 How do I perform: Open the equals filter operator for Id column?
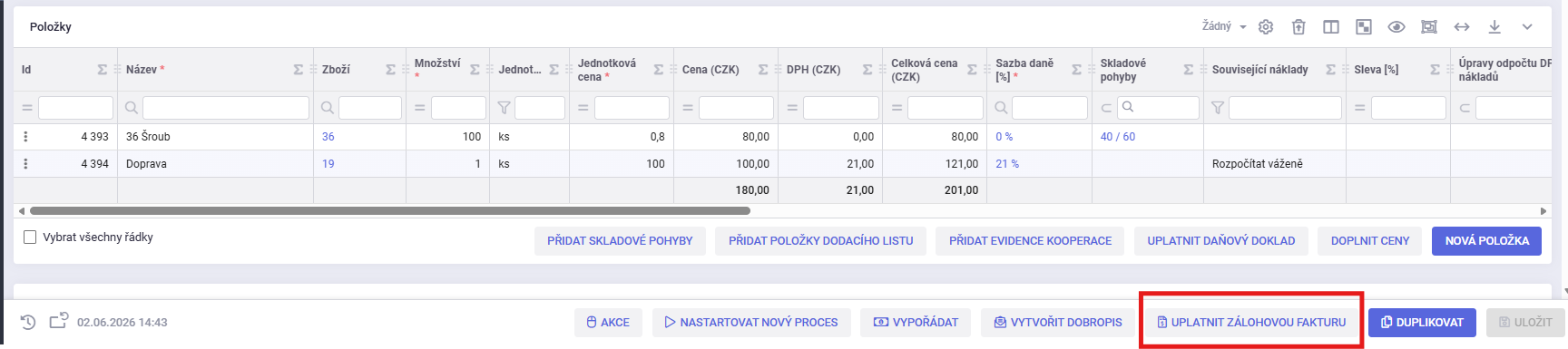point(27,108)
